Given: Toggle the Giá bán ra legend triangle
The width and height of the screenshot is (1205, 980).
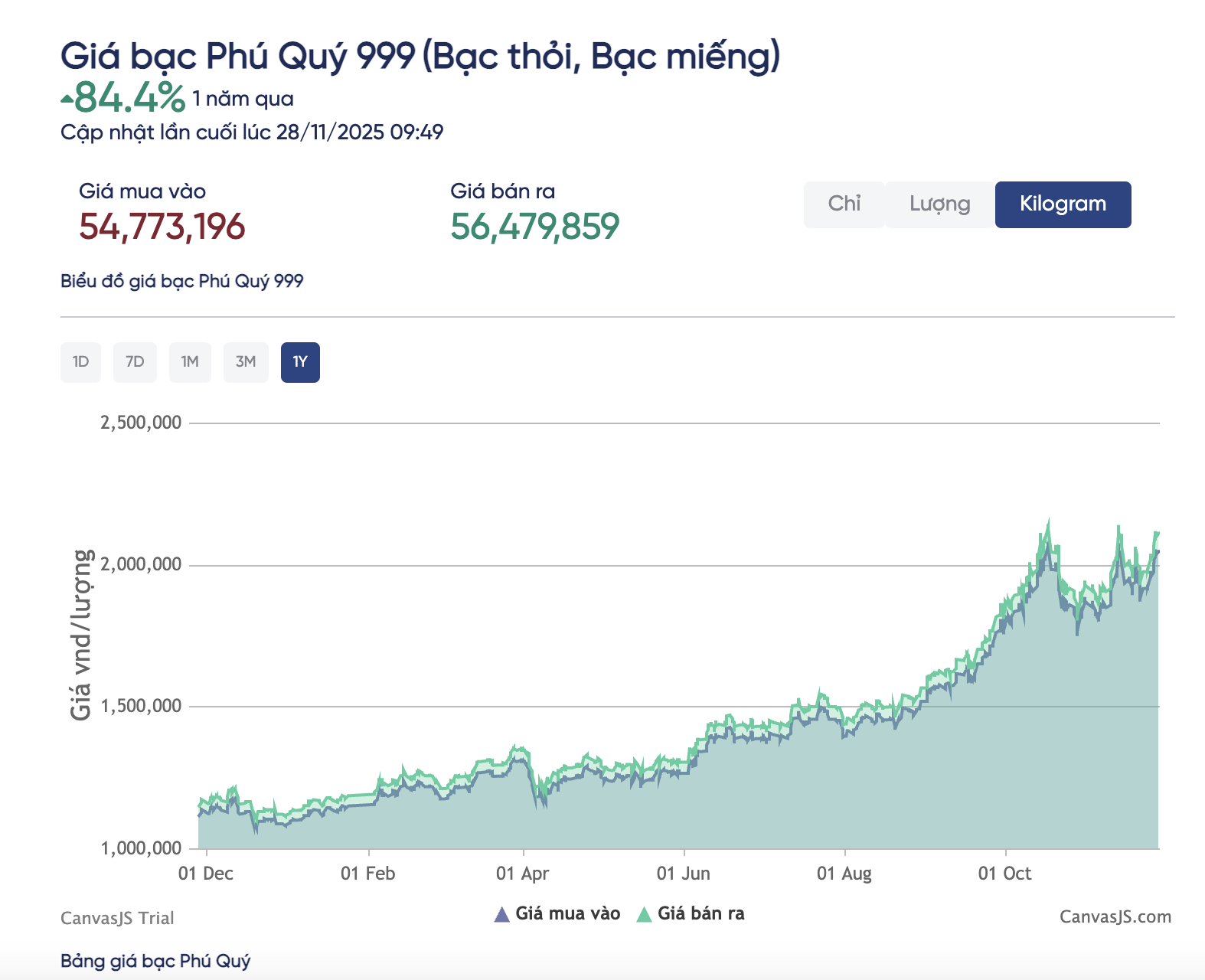Looking at the screenshot, I should (644, 914).
